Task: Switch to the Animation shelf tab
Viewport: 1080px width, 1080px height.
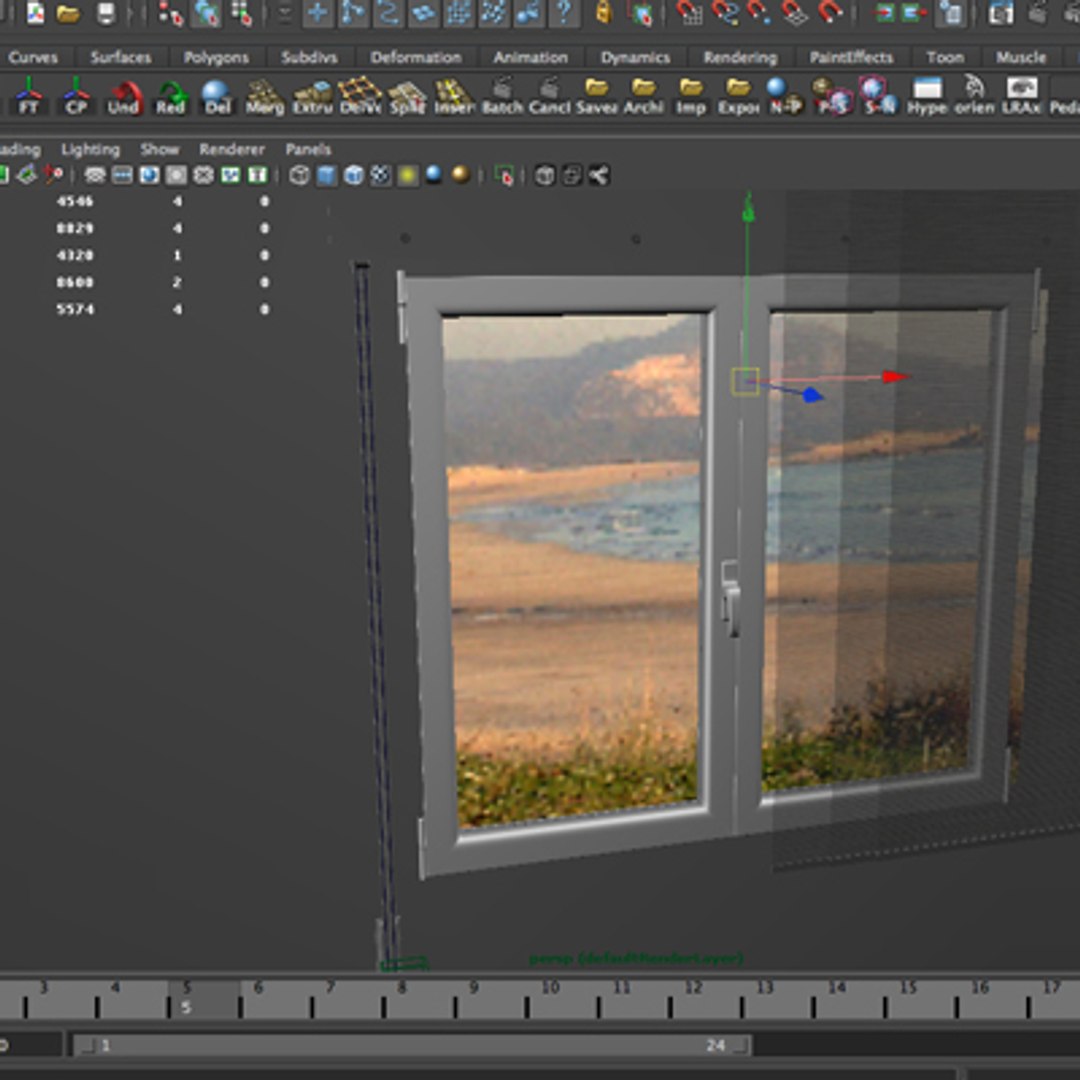Action: pos(530,57)
